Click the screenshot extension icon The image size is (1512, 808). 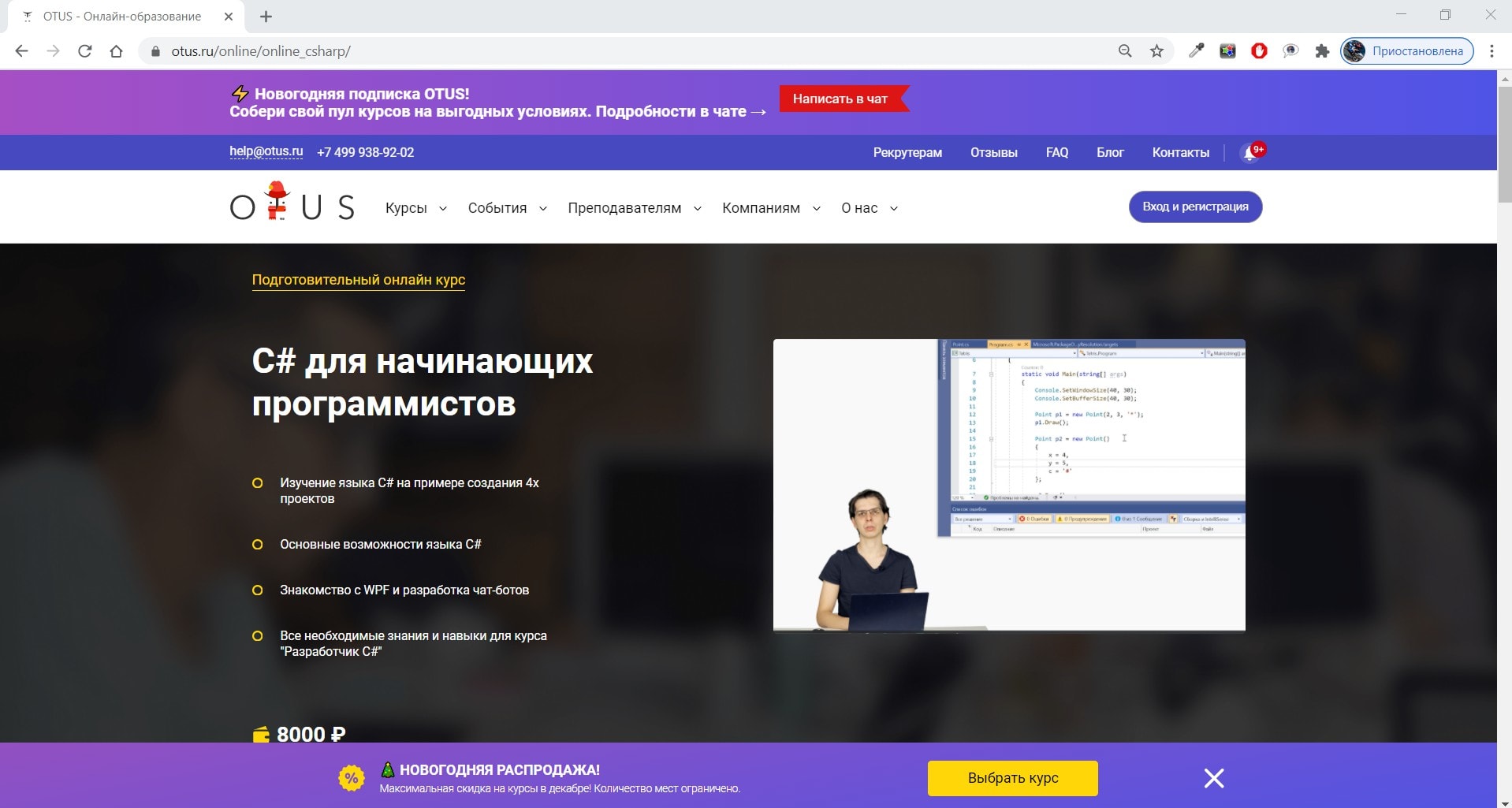pyautogui.click(x=1227, y=51)
